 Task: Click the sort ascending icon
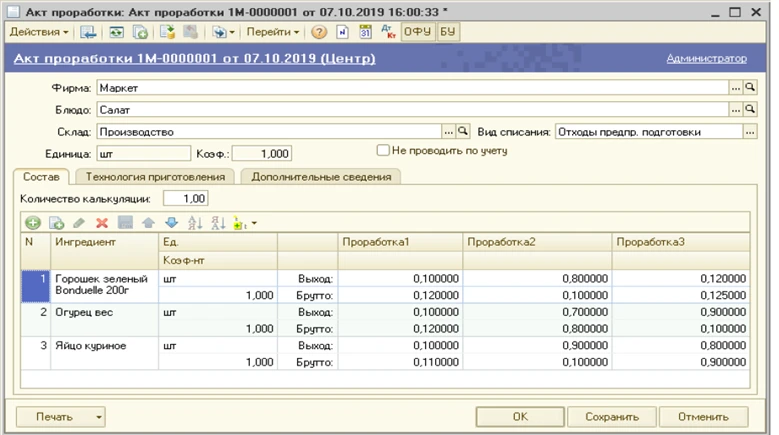[194, 222]
